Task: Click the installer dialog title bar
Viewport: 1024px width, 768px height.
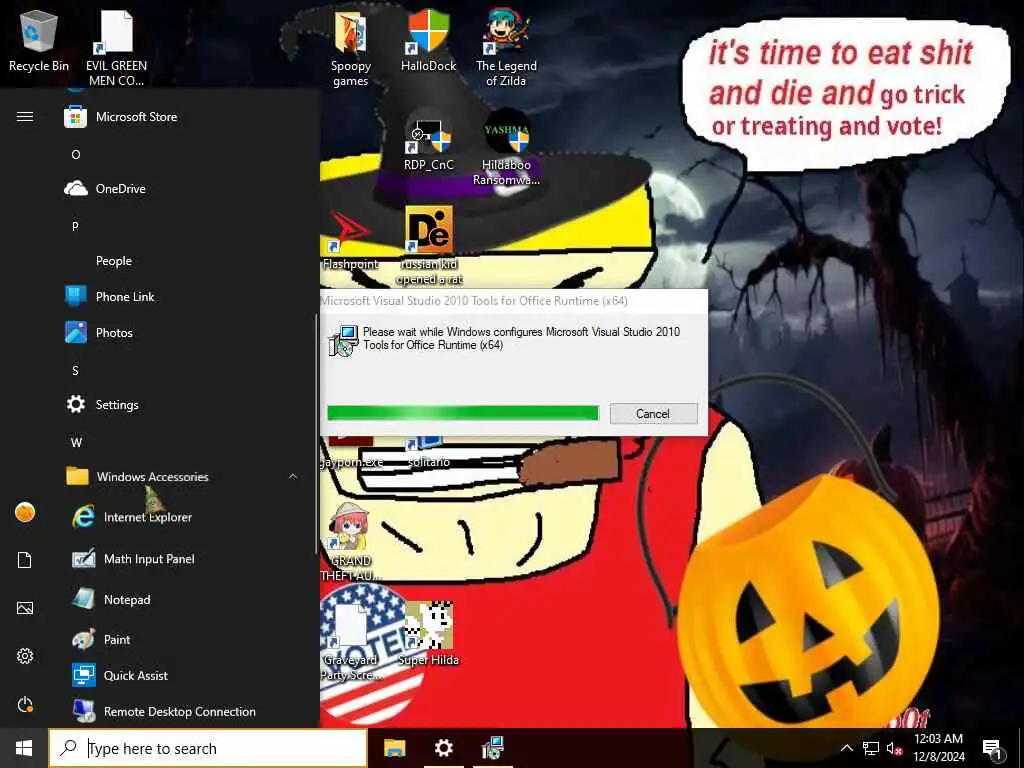Action: [513, 301]
